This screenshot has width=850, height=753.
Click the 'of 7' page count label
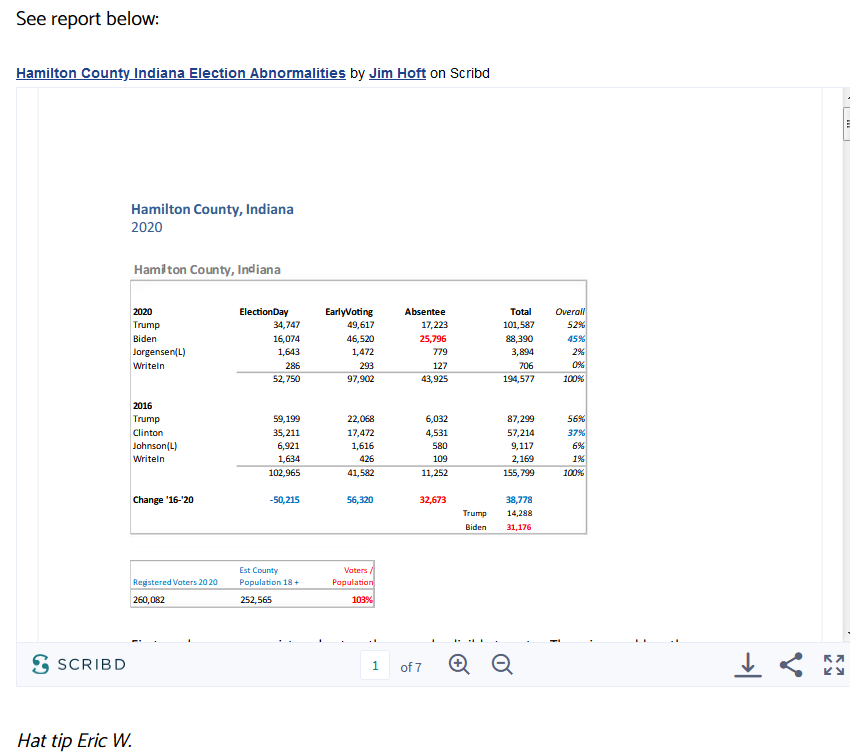point(411,667)
